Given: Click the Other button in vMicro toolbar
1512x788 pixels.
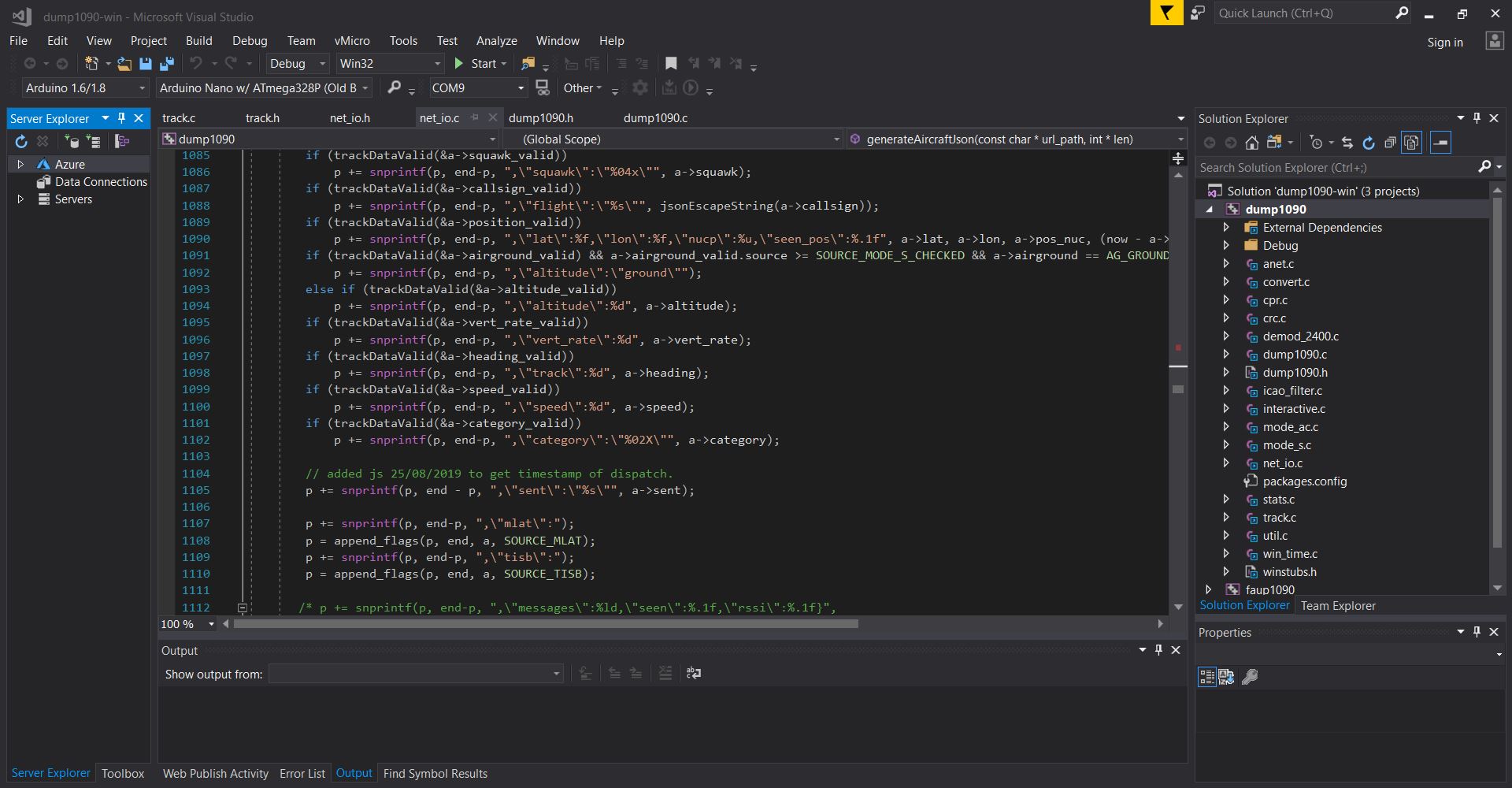Looking at the screenshot, I should 582,87.
